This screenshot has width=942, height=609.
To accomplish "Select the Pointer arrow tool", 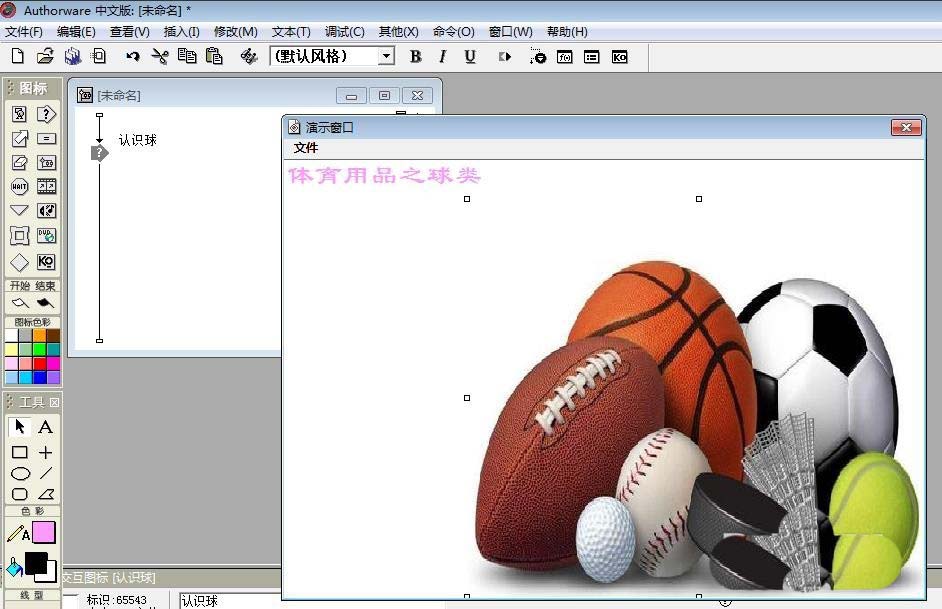I will coord(19,426).
